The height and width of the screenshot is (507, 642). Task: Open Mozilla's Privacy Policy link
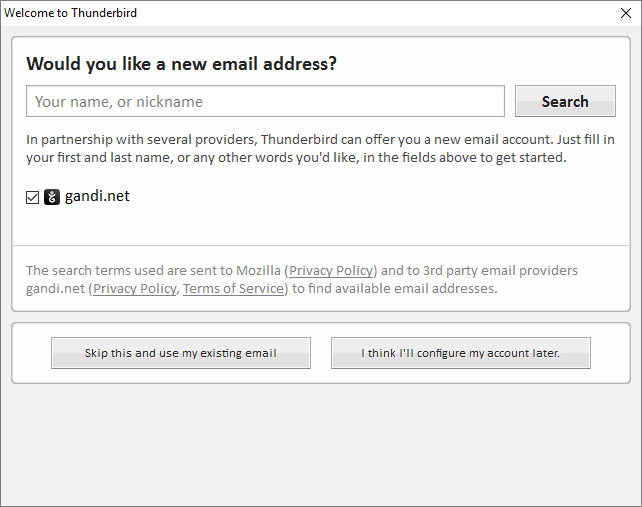331,270
